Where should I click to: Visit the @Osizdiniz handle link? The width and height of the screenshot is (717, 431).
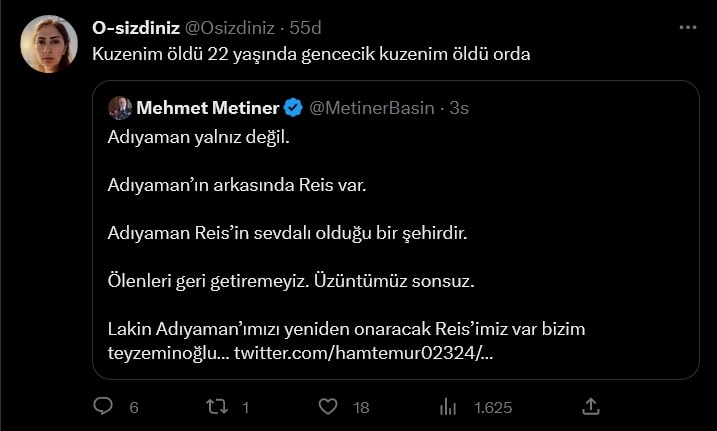(x=229, y=28)
